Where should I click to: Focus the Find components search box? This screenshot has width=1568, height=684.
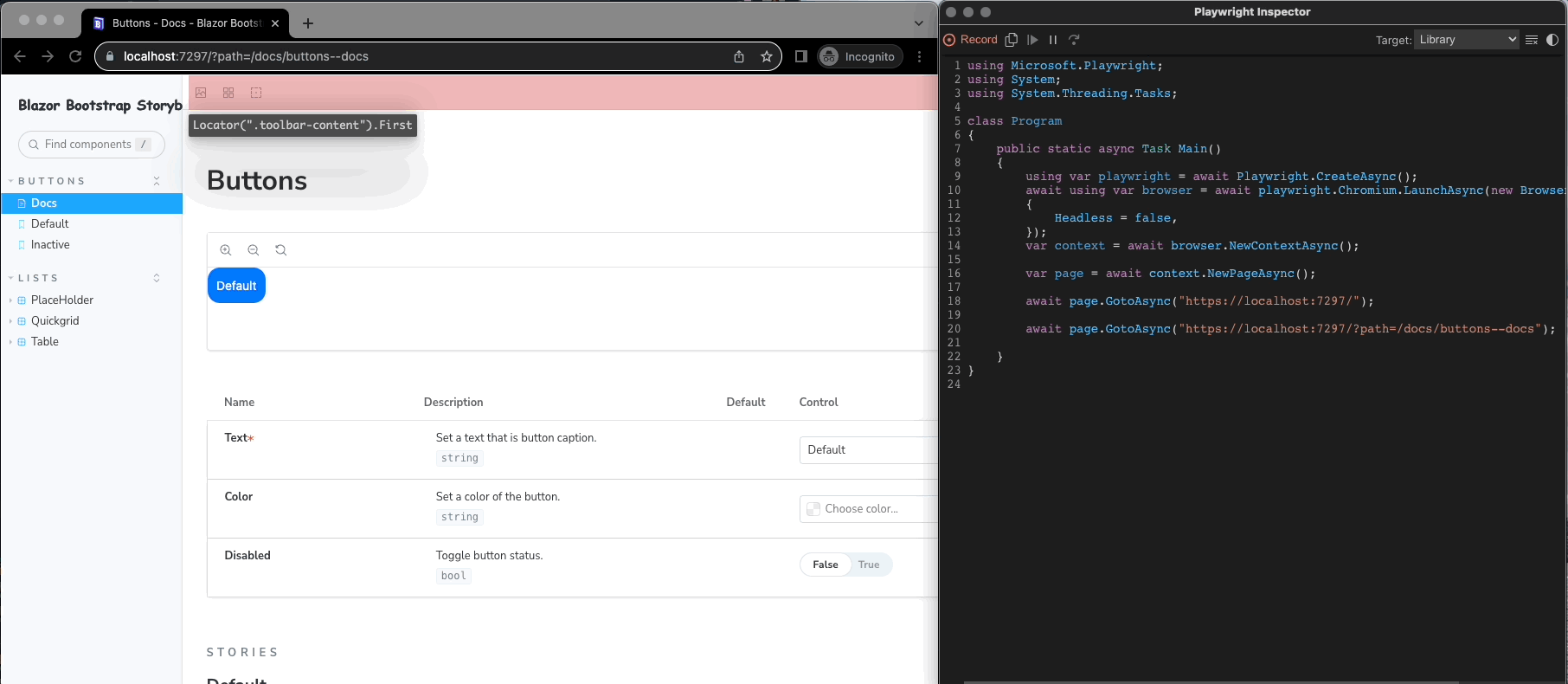(91, 145)
